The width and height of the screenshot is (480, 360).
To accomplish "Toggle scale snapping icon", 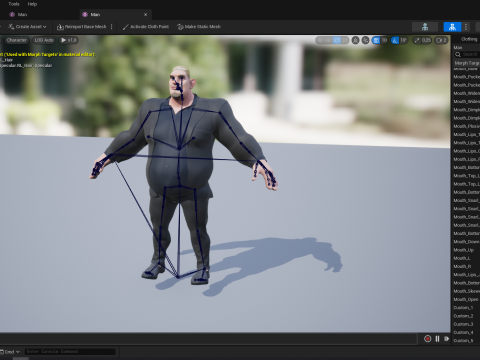I will tap(417, 40).
